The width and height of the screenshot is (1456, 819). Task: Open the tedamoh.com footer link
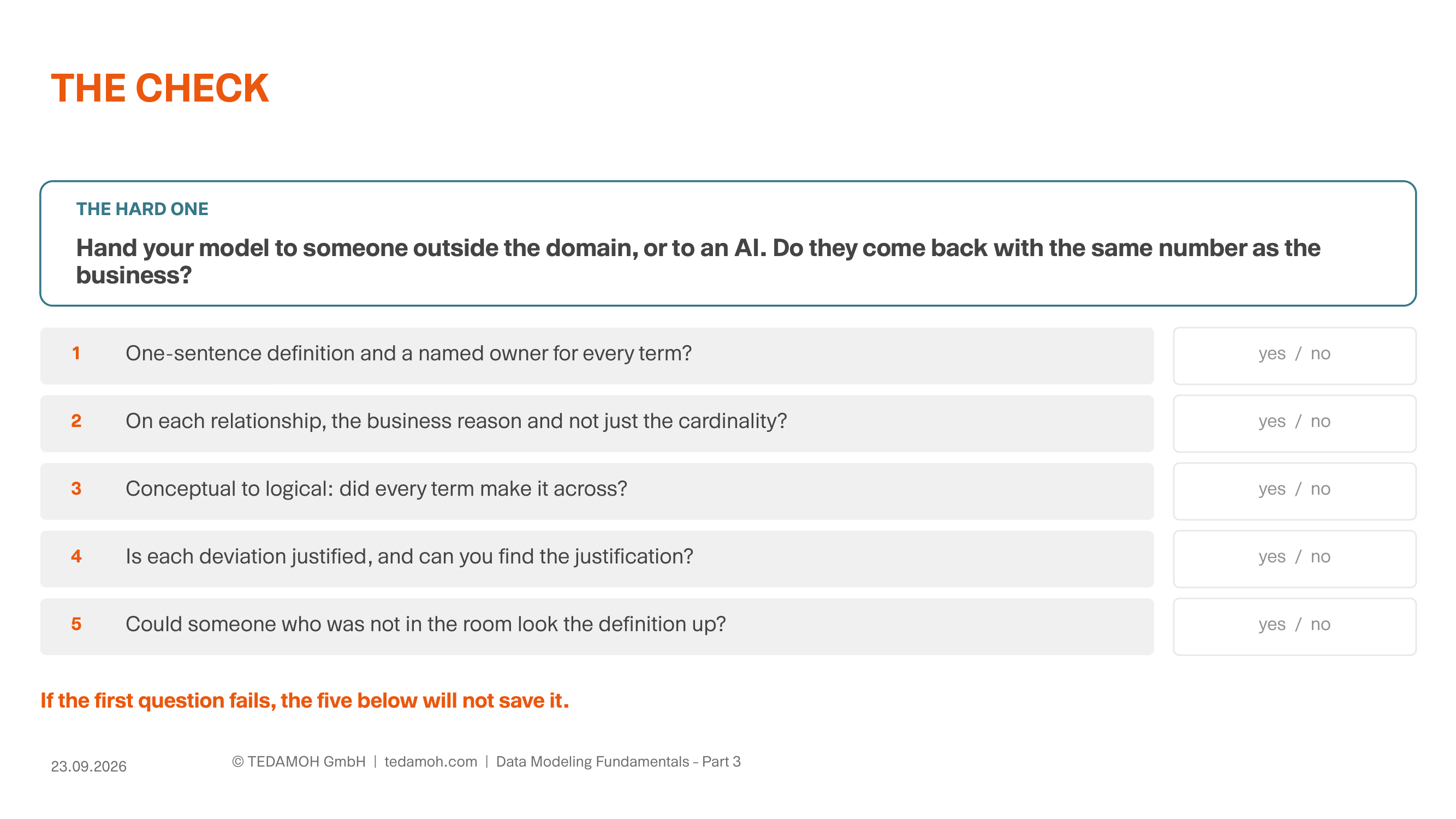[431, 762]
